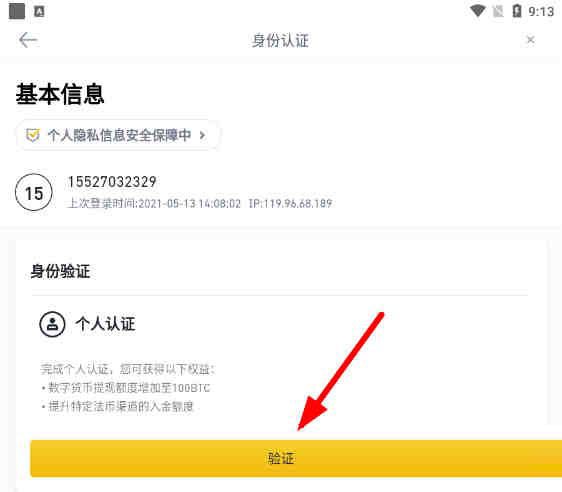Viewport: 562px width, 492px height.
Task: Tap the 个人认证 person icon
Action: (x=52, y=324)
